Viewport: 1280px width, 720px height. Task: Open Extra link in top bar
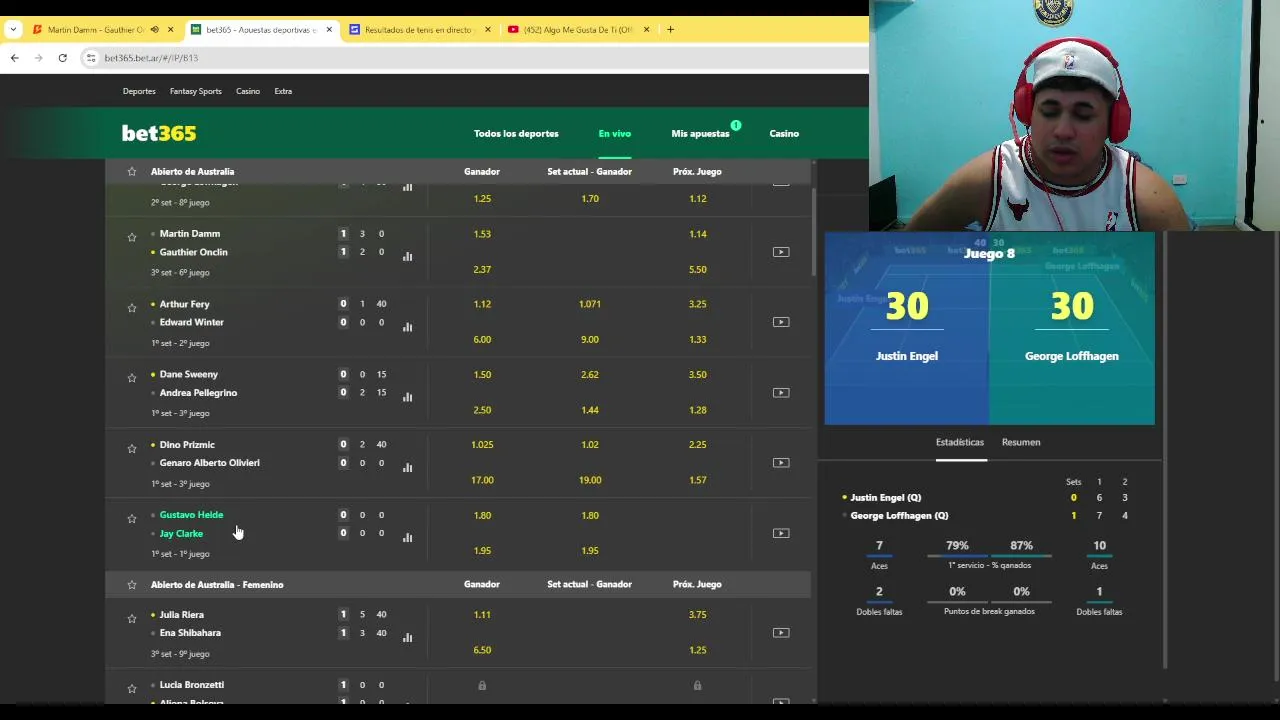pyautogui.click(x=283, y=91)
